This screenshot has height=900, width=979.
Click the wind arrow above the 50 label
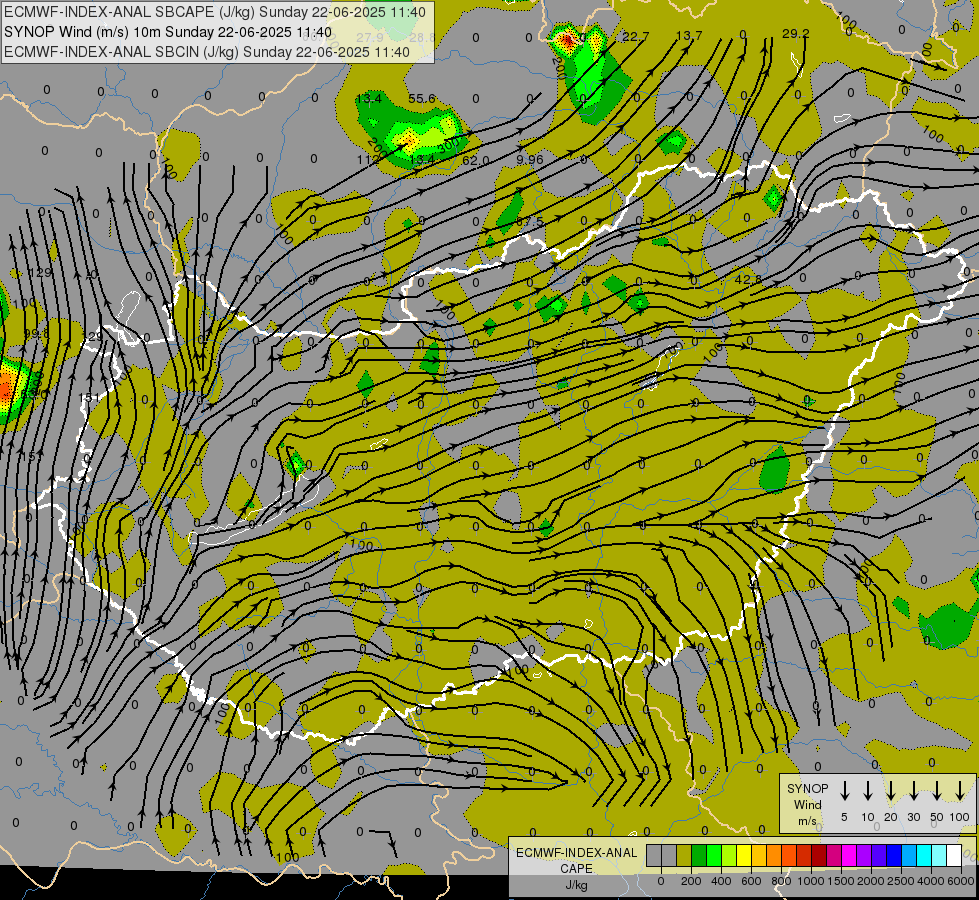[x=937, y=790]
